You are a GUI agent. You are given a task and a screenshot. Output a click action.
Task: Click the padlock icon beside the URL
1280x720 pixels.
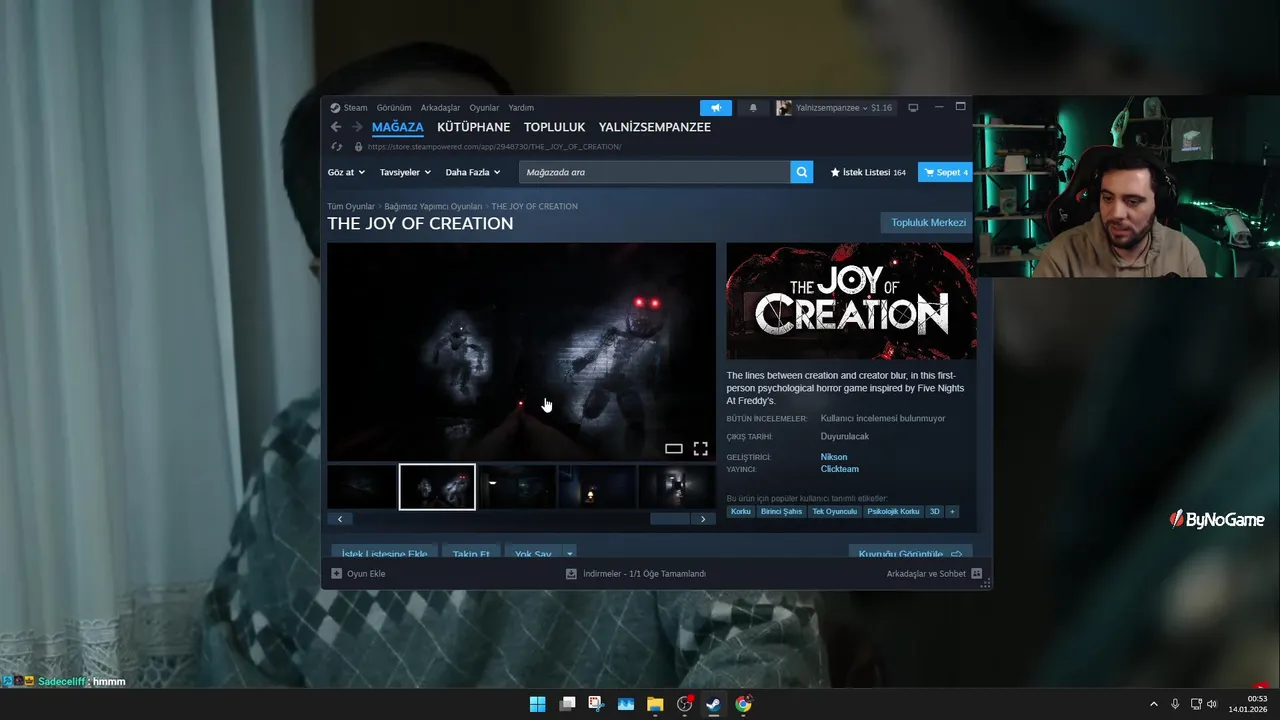[358, 147]
